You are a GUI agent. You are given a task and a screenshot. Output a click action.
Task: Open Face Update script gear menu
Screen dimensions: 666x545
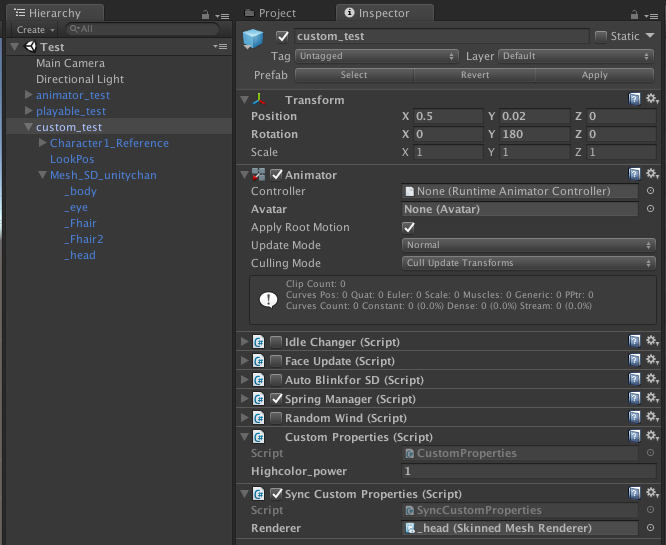pos(652,360)
